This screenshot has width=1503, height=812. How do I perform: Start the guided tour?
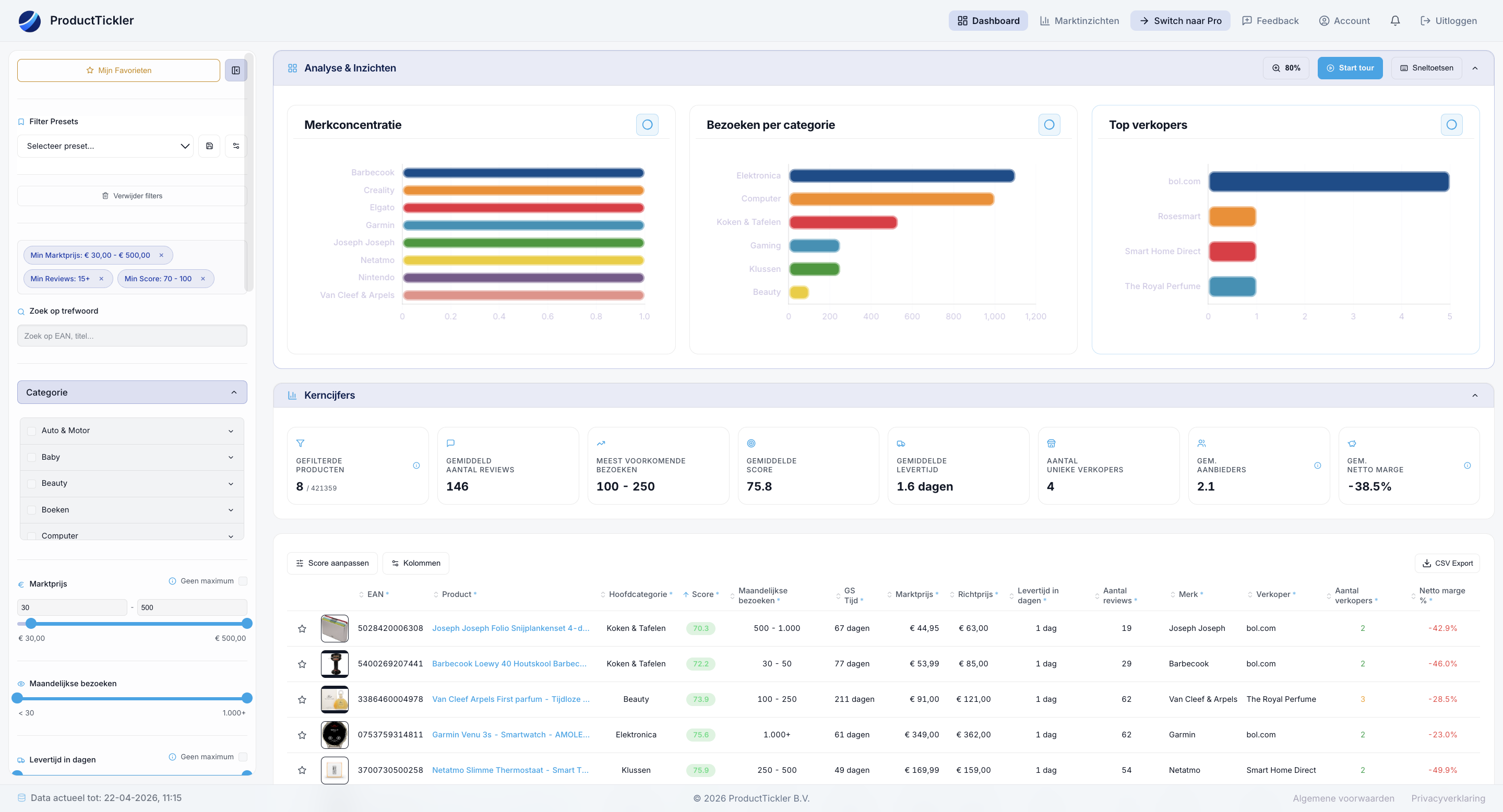1350,68
